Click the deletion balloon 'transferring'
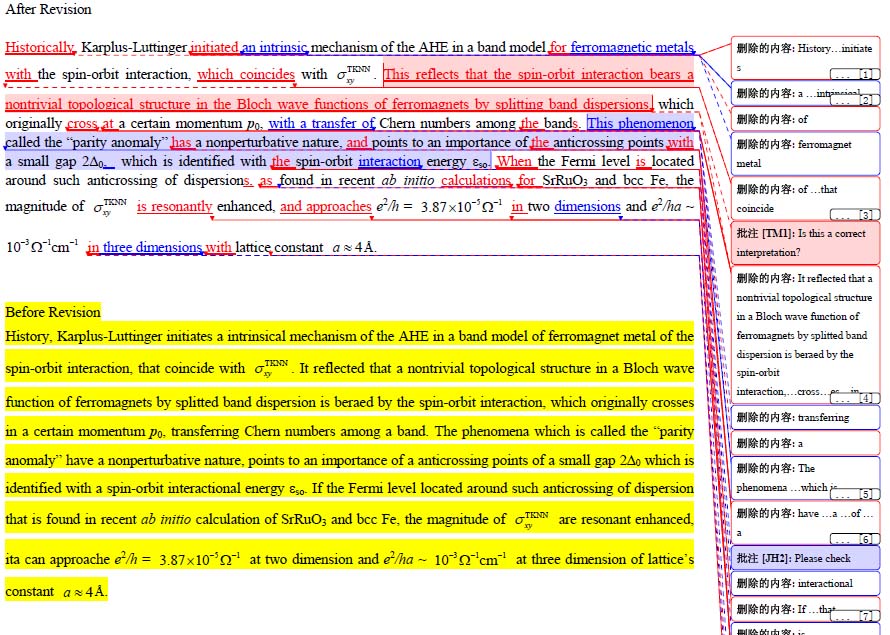The height and width of the screenshot is (635, 890). (805, 418)
